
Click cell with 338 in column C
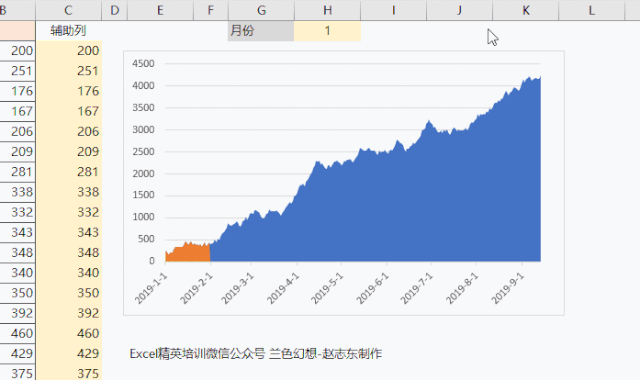(x=69, y=192)
